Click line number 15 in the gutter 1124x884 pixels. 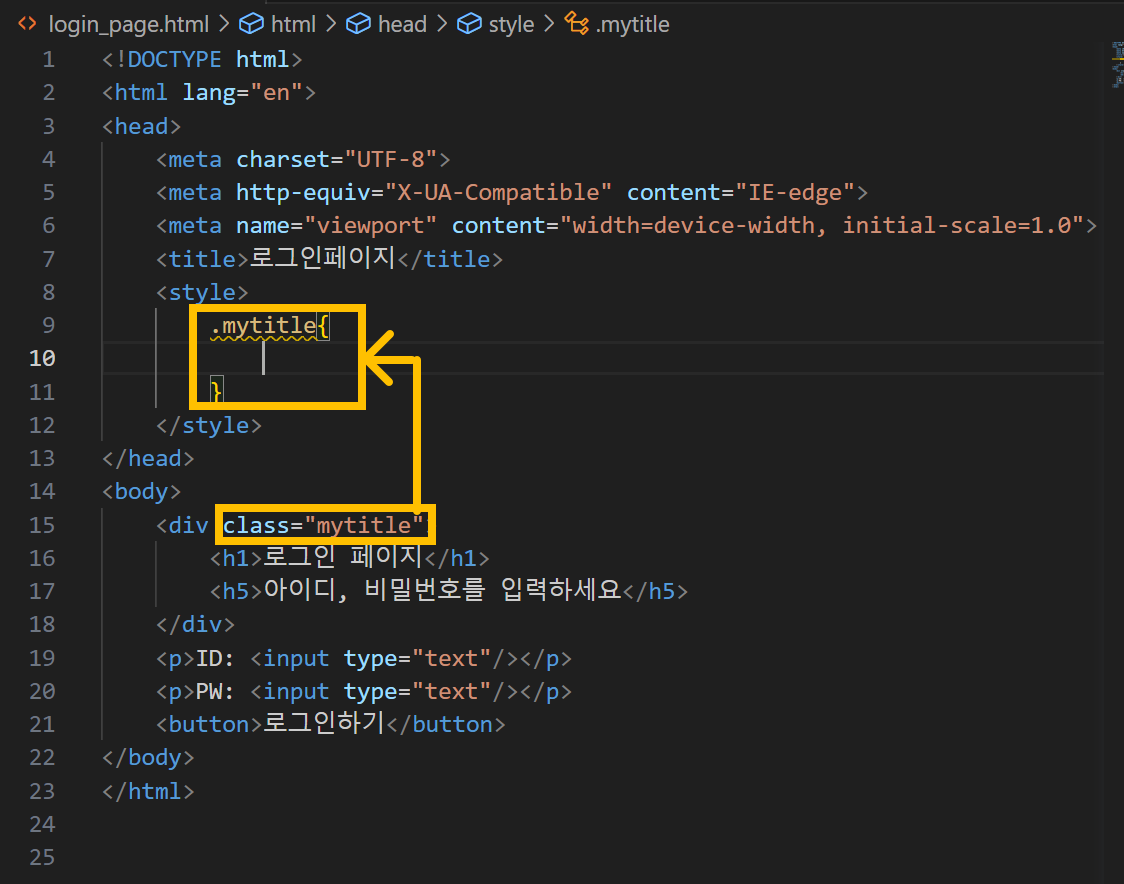pyautogui.click(x=42, y=525)
